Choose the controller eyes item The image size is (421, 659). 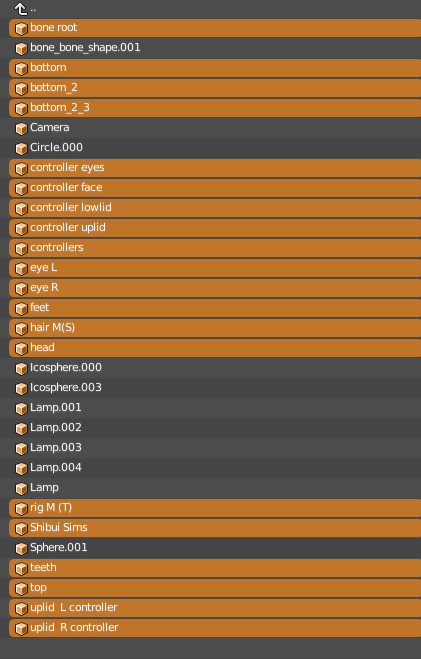[x=215, y=168]
